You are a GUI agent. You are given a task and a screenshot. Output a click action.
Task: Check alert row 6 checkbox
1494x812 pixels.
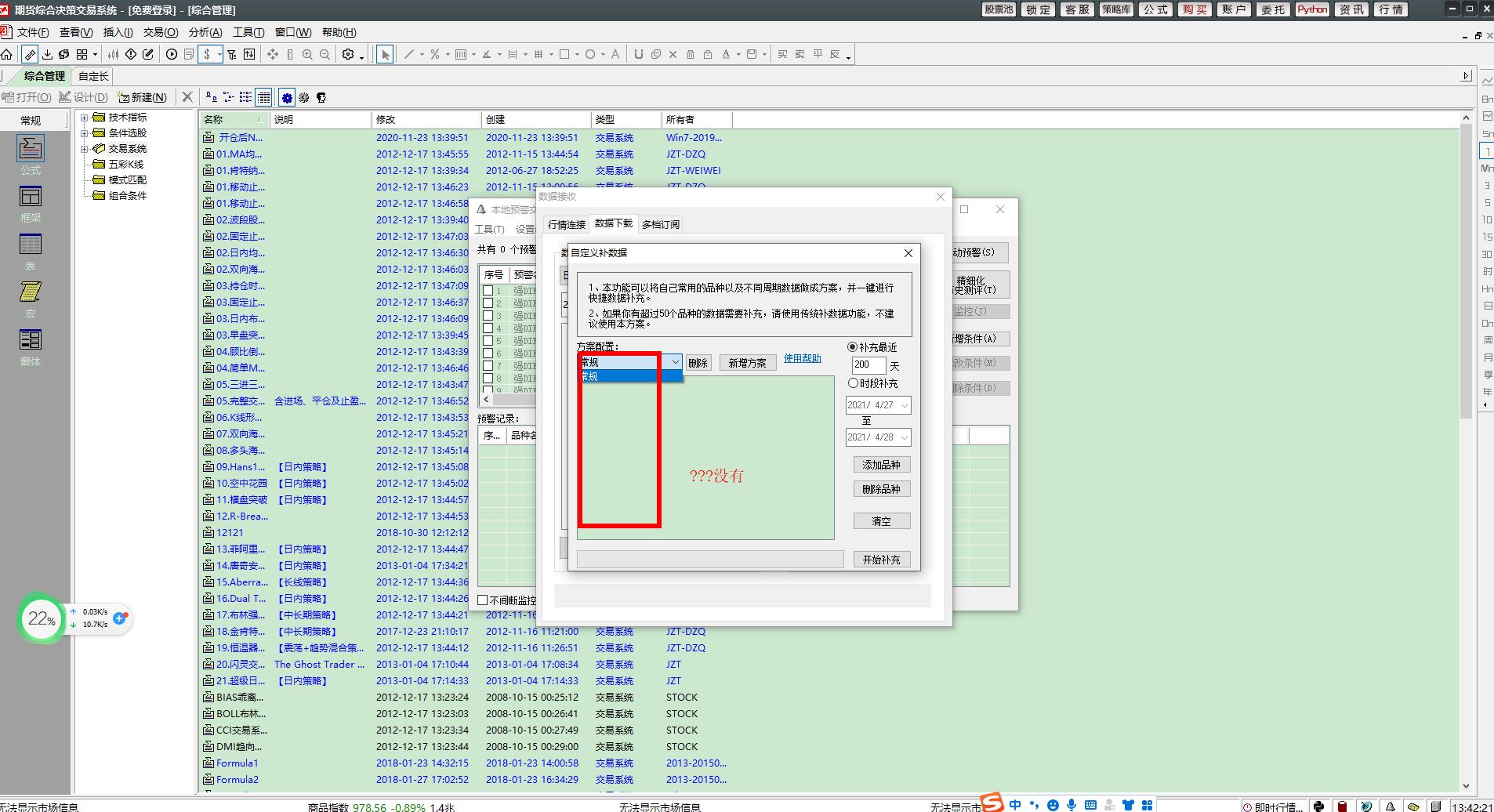pos(488,353)
